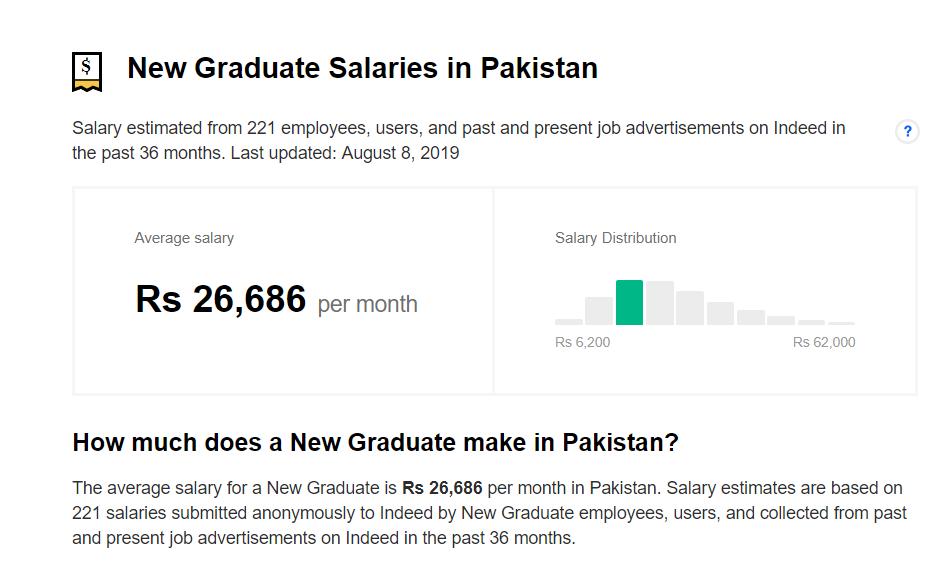Open the Indeed link in the top description

[x=800, y=128]
